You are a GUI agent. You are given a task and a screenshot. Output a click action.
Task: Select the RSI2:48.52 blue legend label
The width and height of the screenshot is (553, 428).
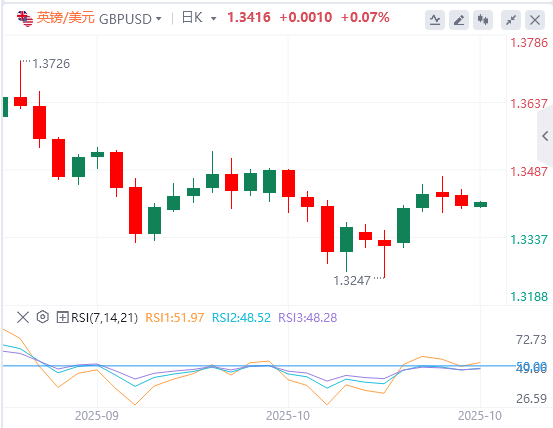(241, 318)
